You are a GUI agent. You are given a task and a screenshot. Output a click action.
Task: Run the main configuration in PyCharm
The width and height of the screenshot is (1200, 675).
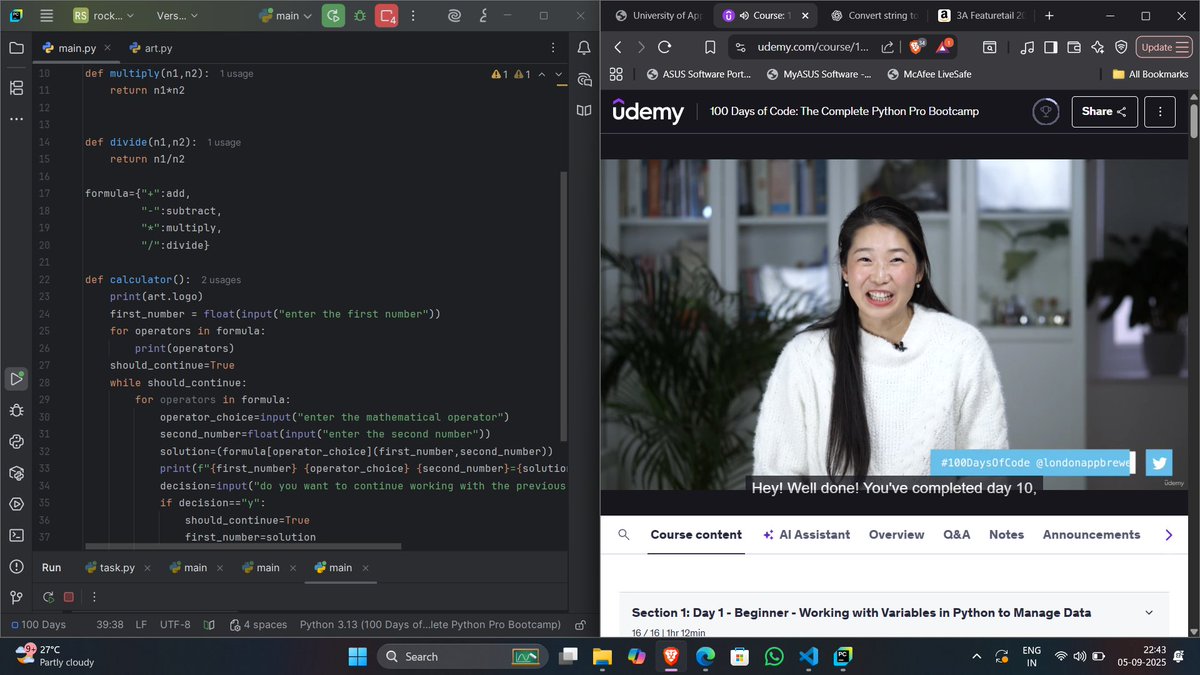pos(332,16)
